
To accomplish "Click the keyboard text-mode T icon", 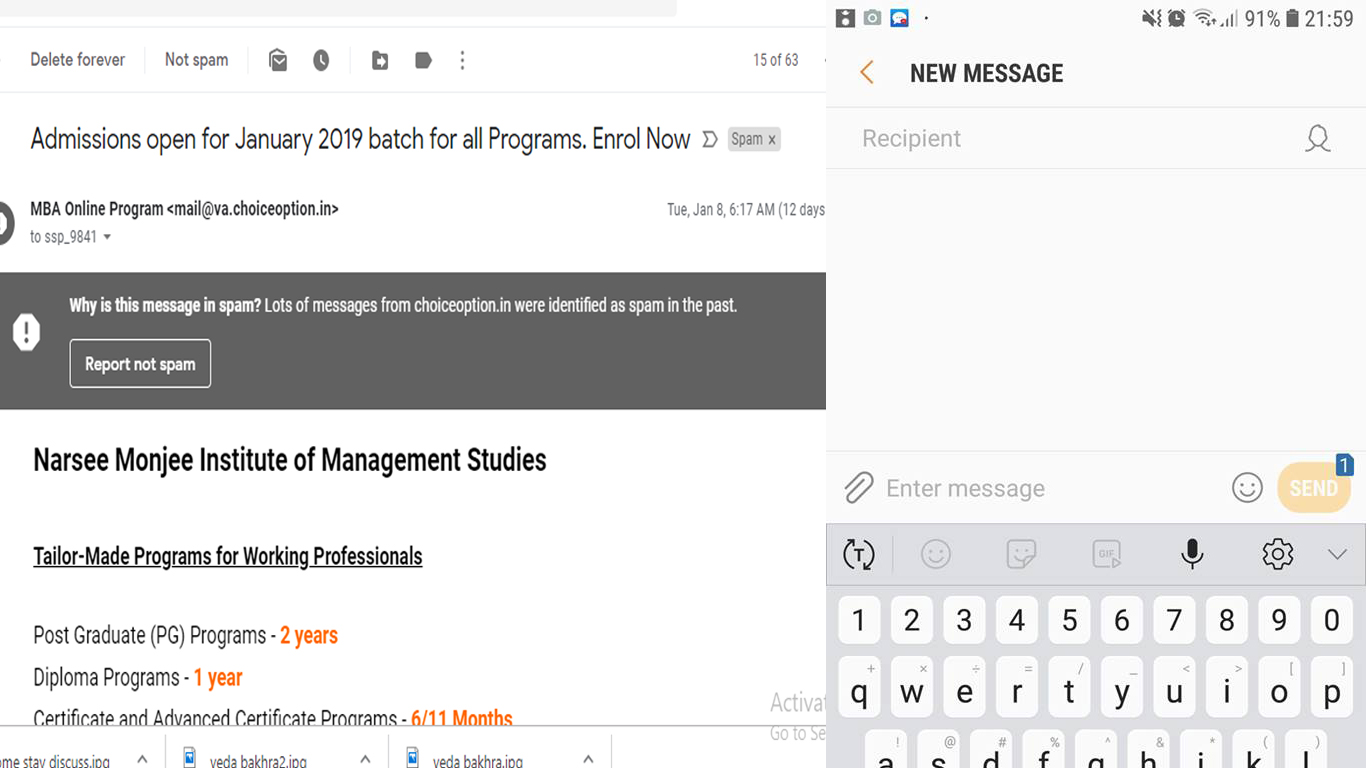I will point(859,554).
